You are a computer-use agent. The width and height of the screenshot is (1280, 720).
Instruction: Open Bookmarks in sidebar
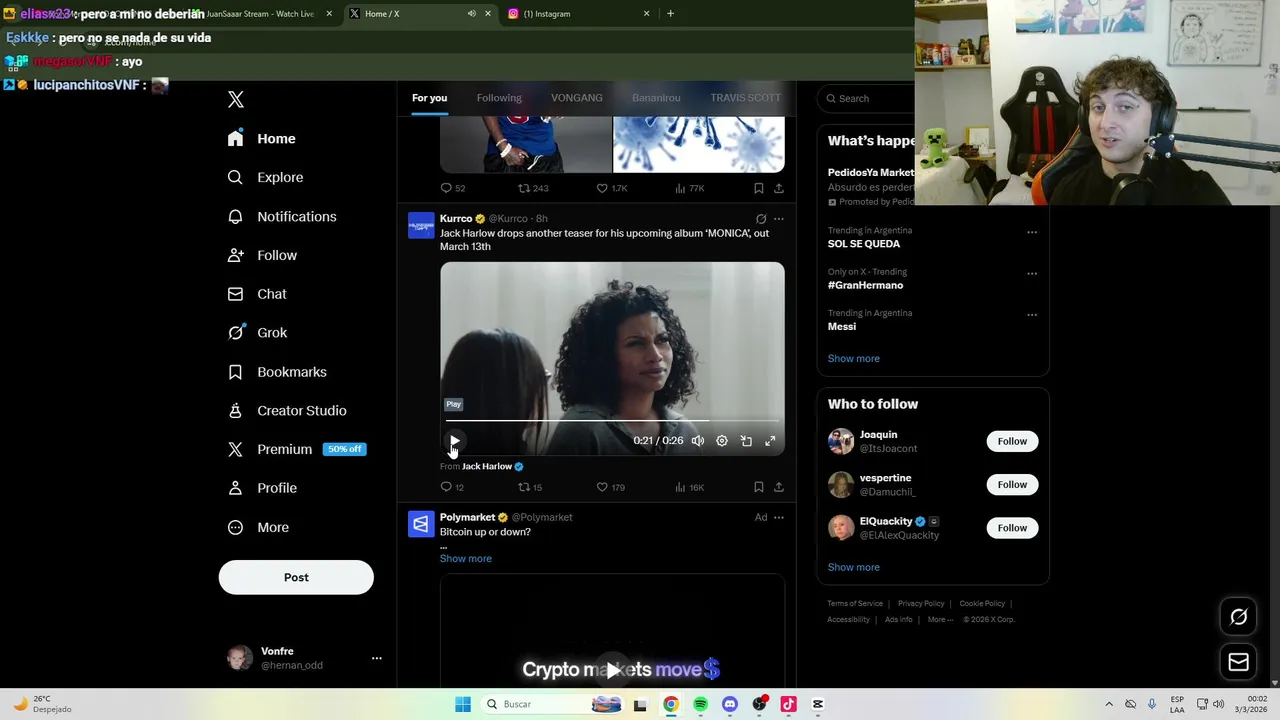277,372
